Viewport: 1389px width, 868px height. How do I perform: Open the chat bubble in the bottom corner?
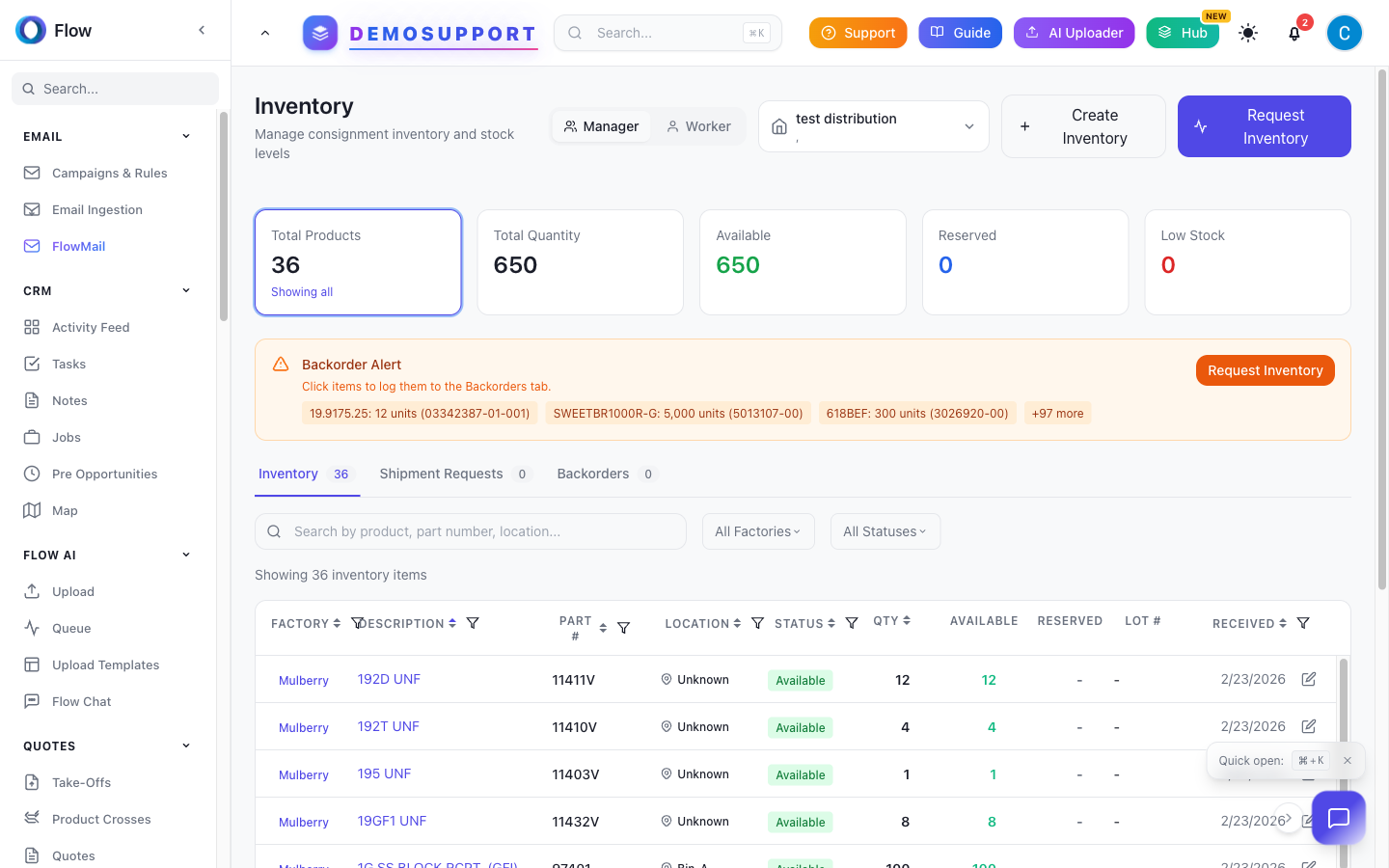pos(1338,818)
